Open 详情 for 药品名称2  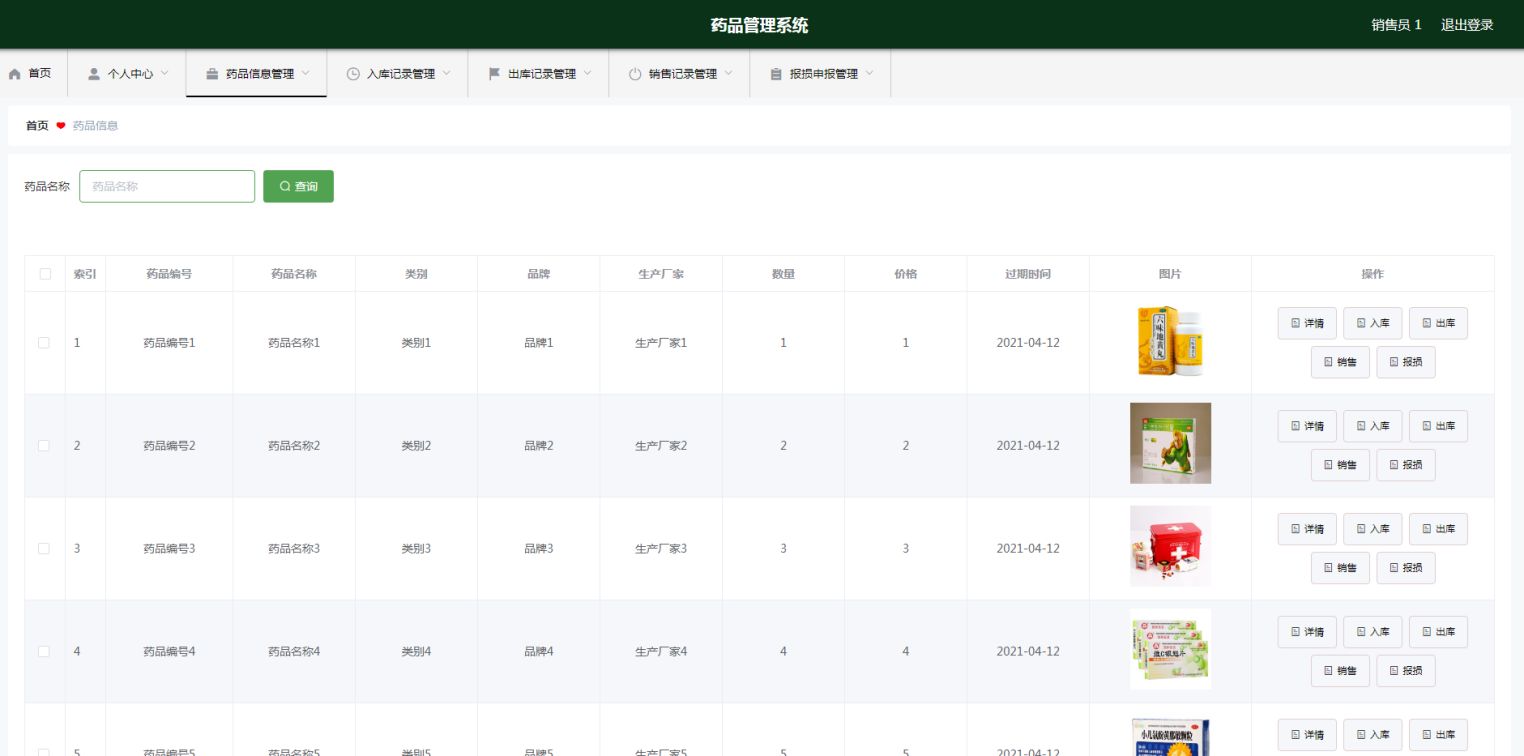tap(1307, 426)
